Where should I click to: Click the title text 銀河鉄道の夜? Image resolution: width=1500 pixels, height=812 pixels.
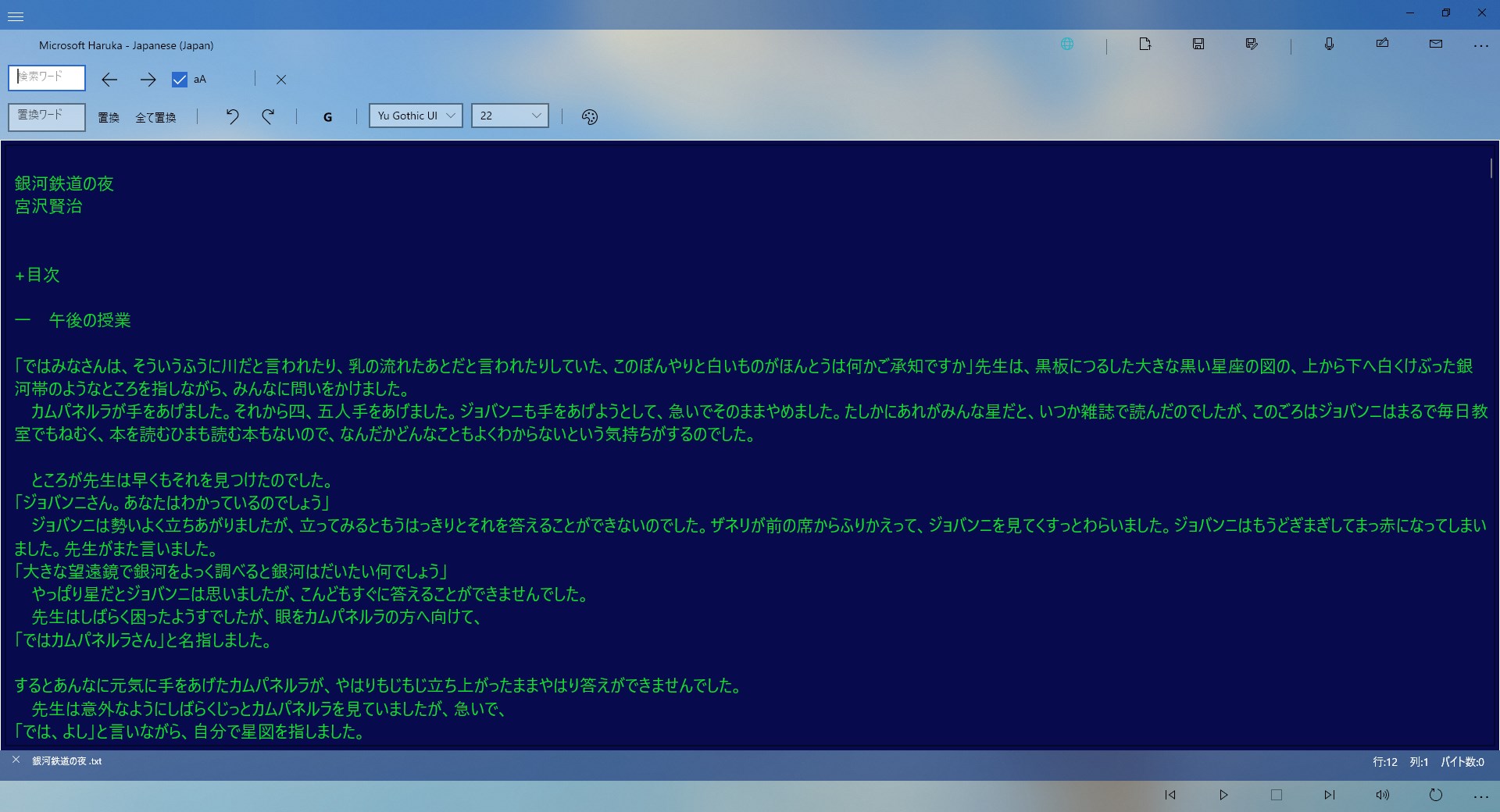pyautogui.click(x=64, y=183)
